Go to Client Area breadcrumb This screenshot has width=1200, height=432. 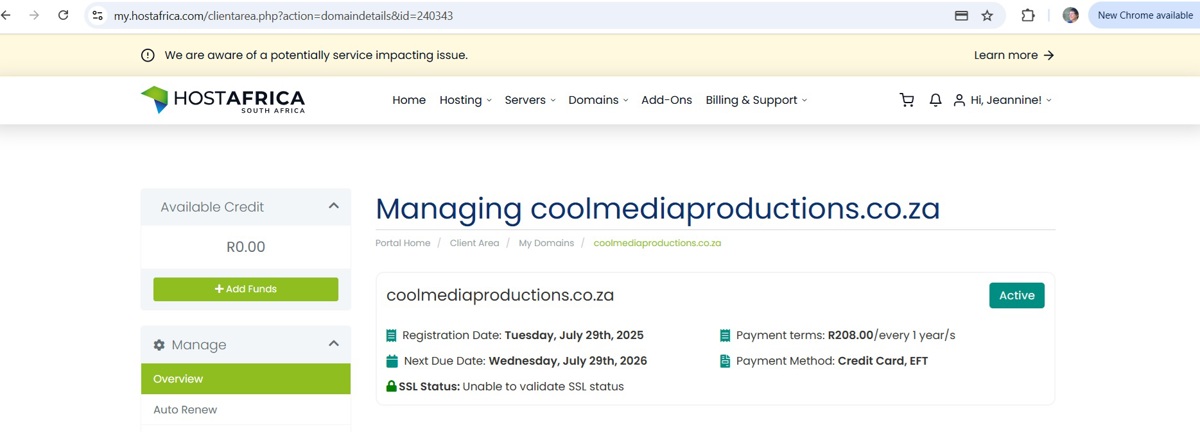click(x=474, y=243)
